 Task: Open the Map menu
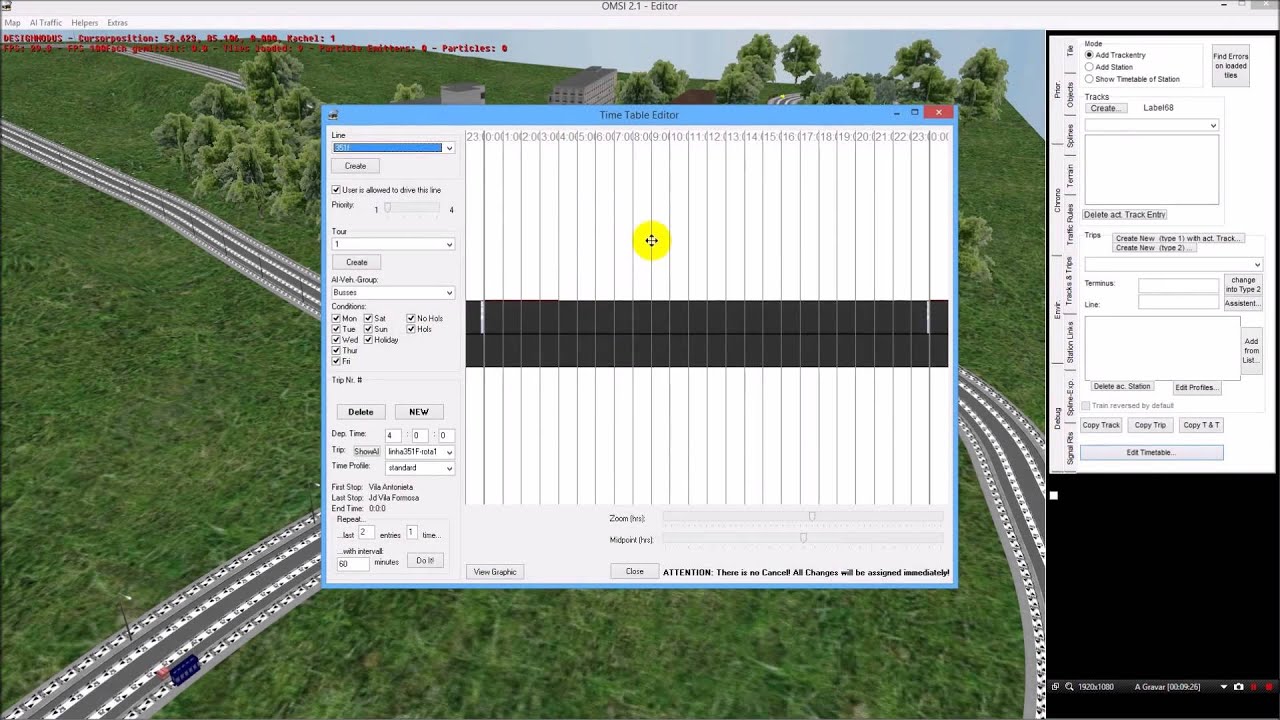[12, 22]
